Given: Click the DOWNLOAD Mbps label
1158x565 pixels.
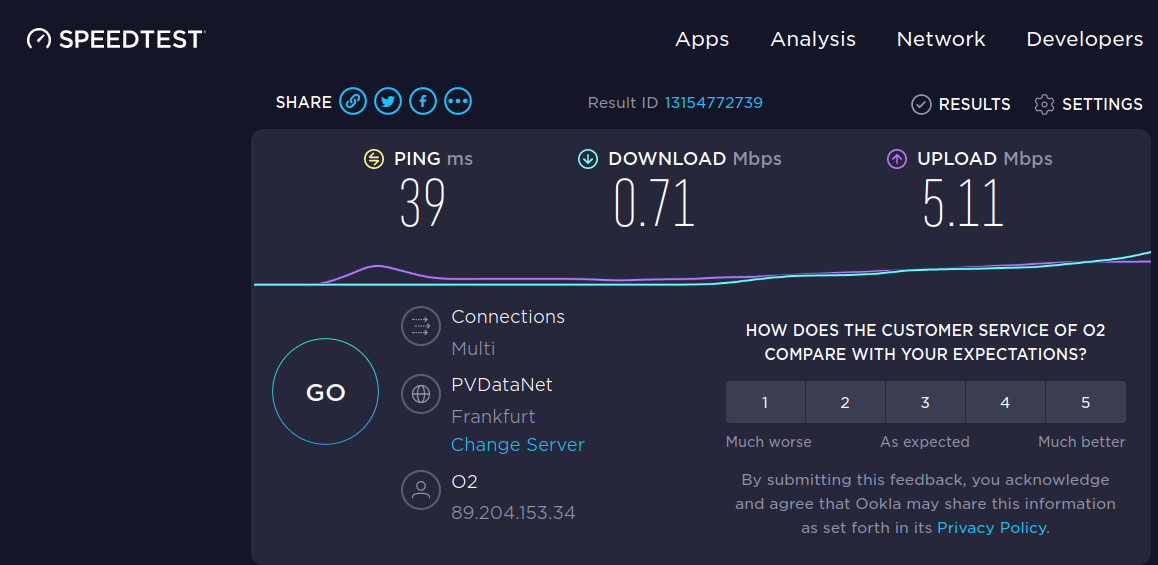Looking at the screenshot, I should coord(695,159).
